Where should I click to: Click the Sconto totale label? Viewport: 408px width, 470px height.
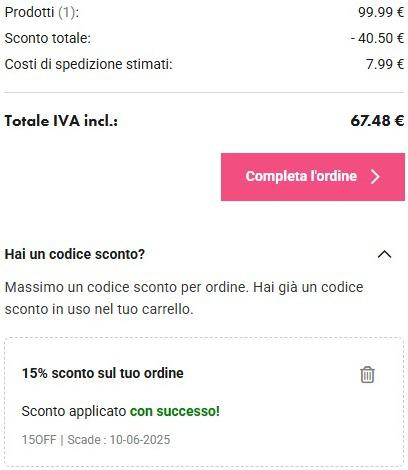point(48,38)
